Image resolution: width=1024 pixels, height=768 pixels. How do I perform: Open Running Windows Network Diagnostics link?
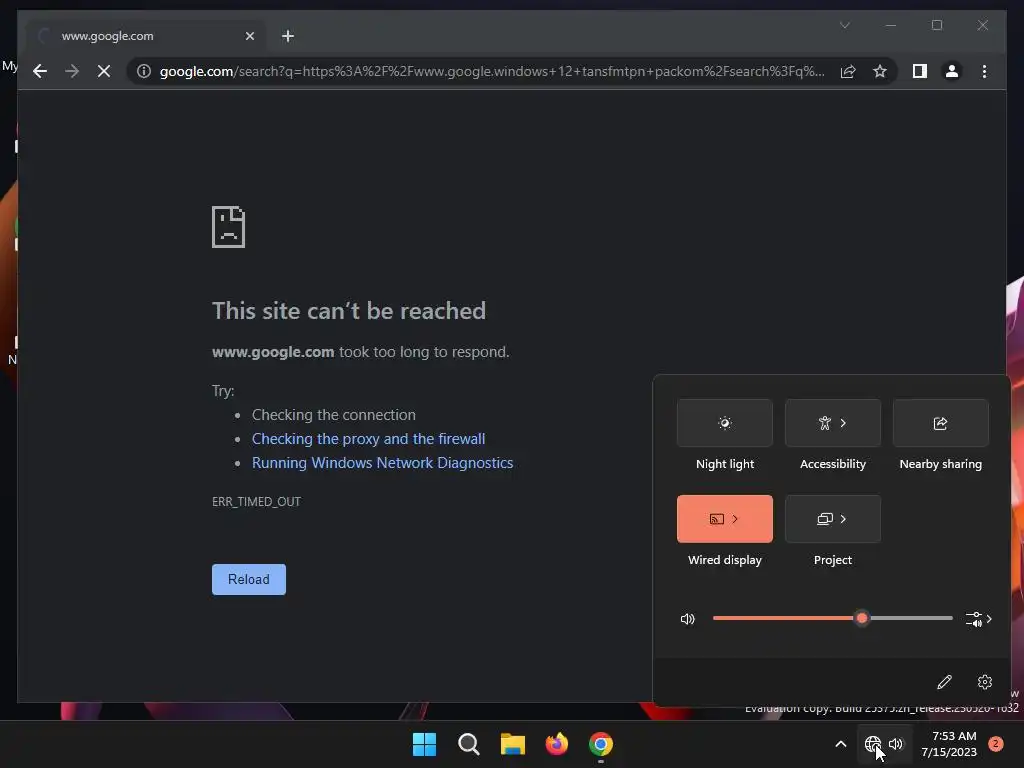click(x=383, y=463)
